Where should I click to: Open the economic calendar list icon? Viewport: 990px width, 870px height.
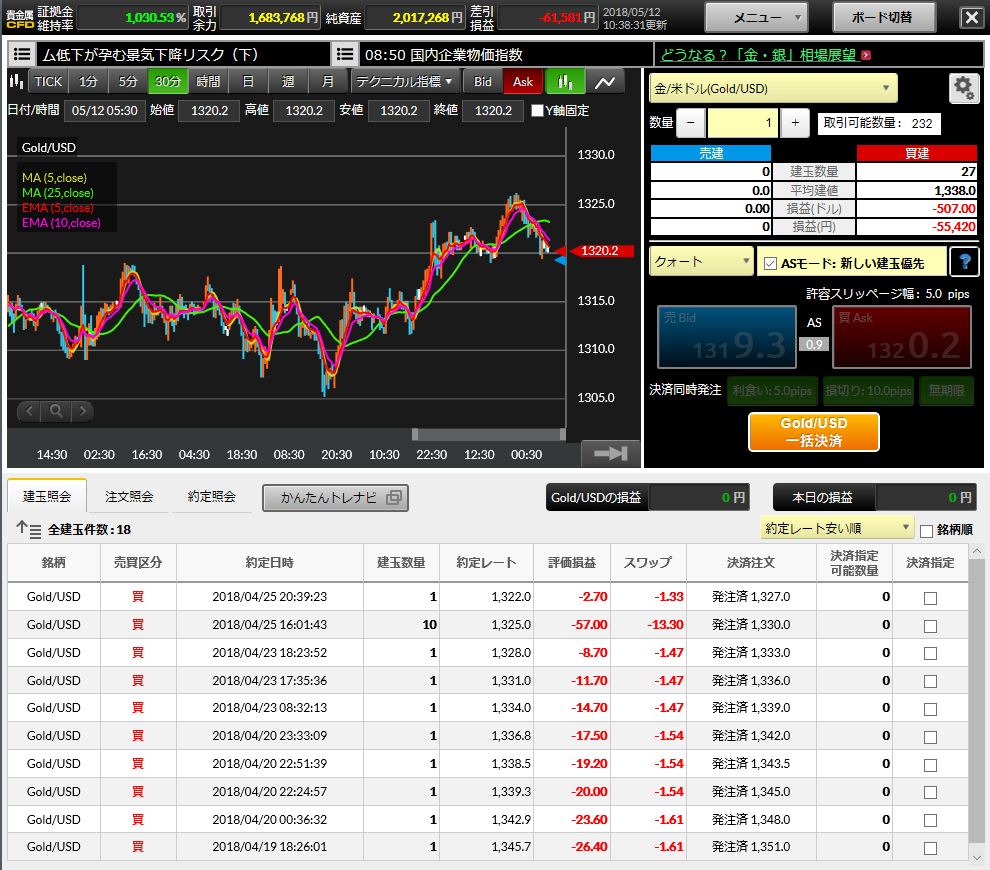(x=345, y=54)
